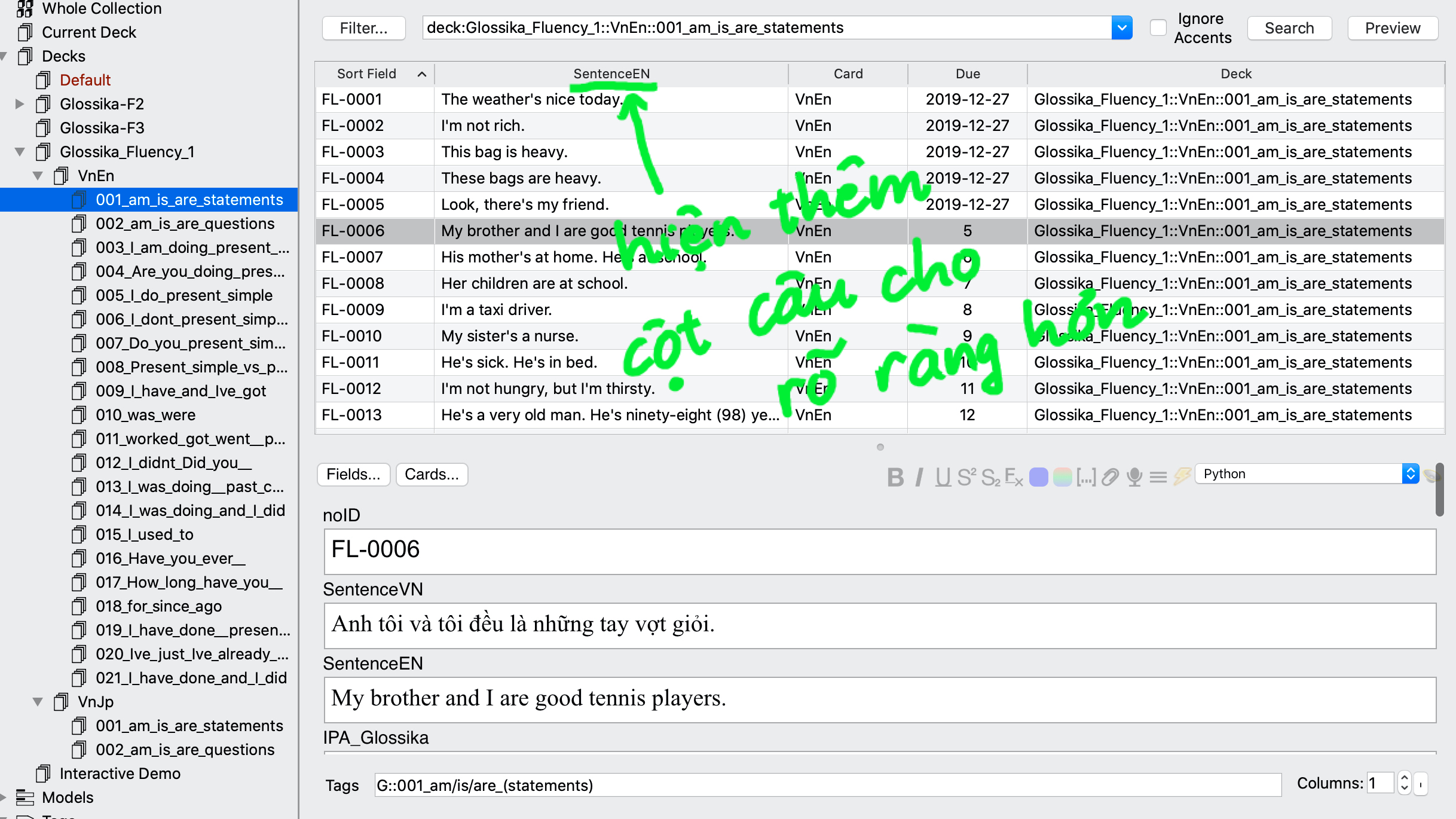Open the search query history dropdown

click(1121, 27)
